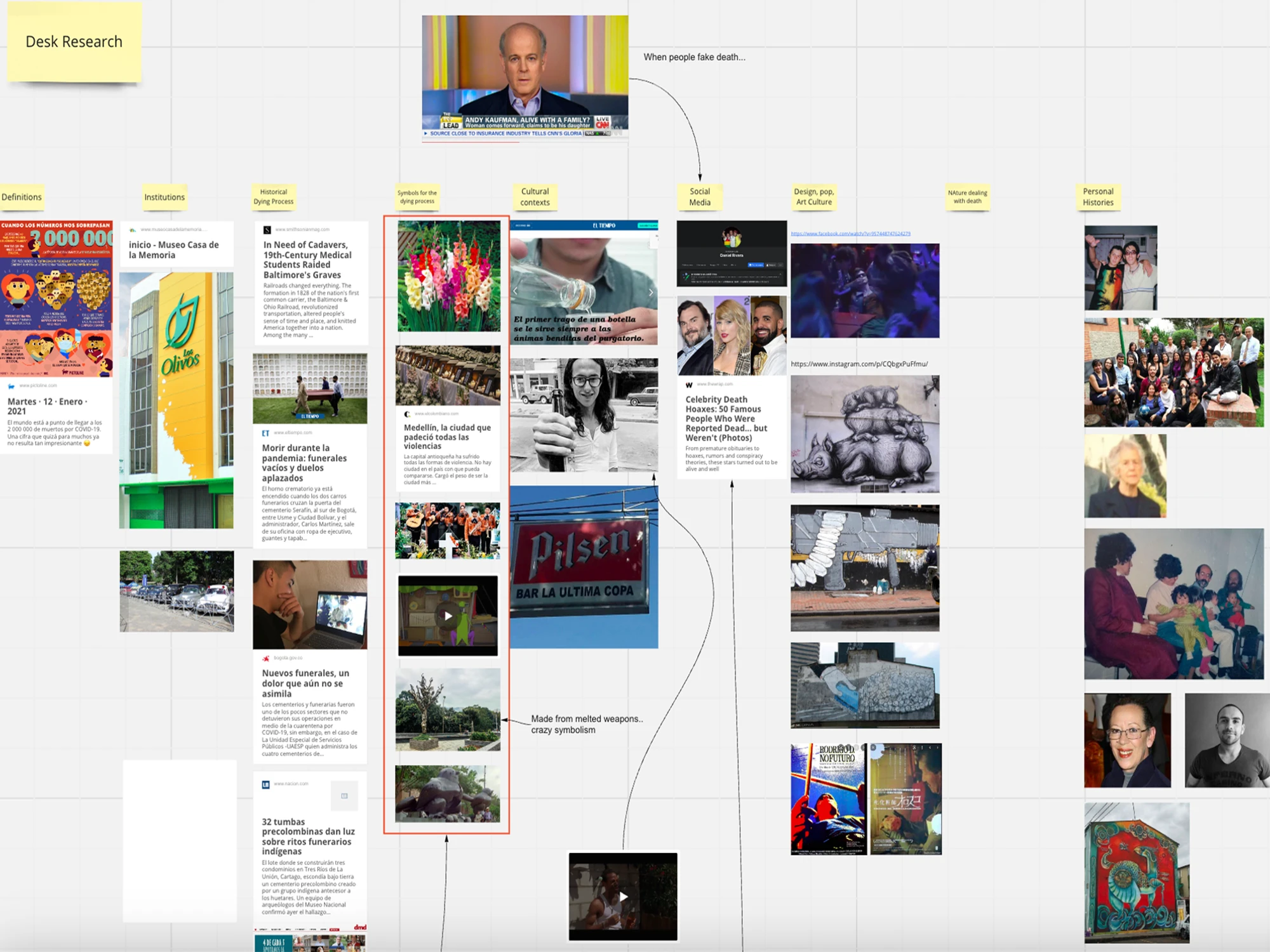The width and height of the screenshot is (1270, 952).
Task: Click the image placeholder icon in 32 tumbas card
Action: point(344,796)
